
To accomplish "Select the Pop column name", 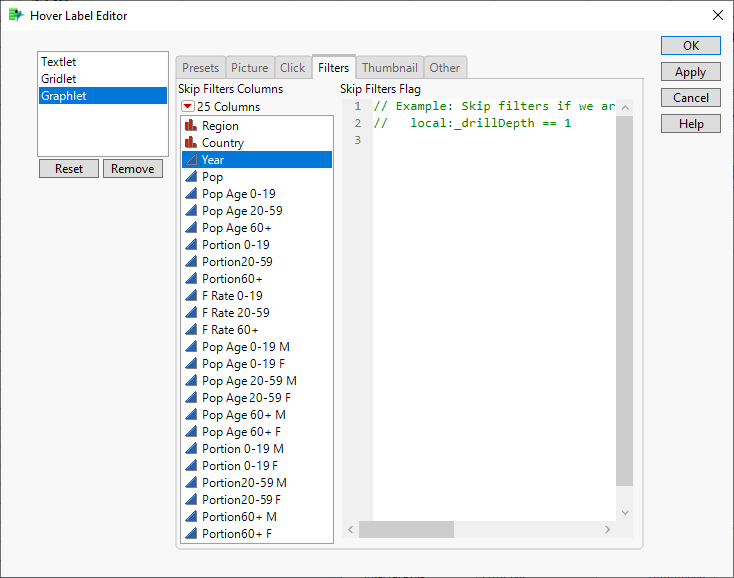I will point(212,177).
